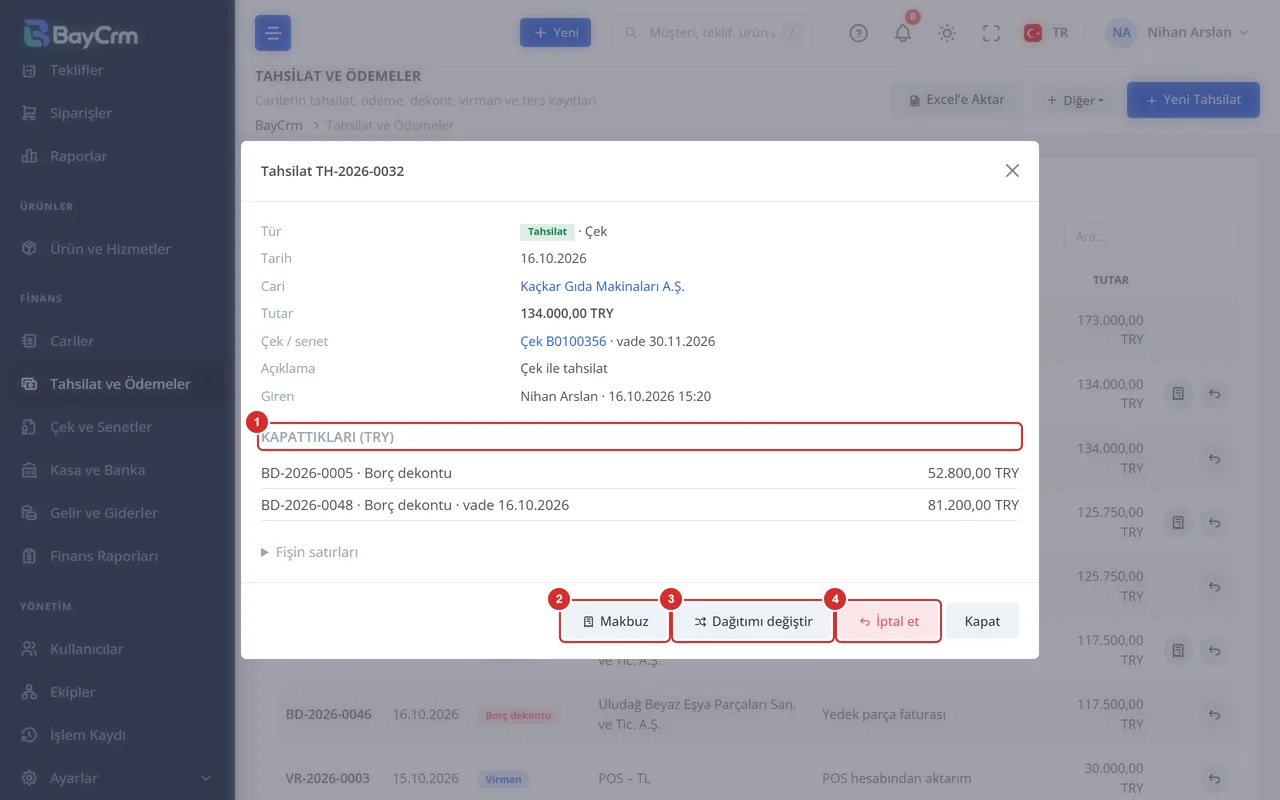This screenshot has height=800, width=1280.
Task: Click Dağıtımı değiştir button
Action: pyautogui.click(x=752, y=621)
